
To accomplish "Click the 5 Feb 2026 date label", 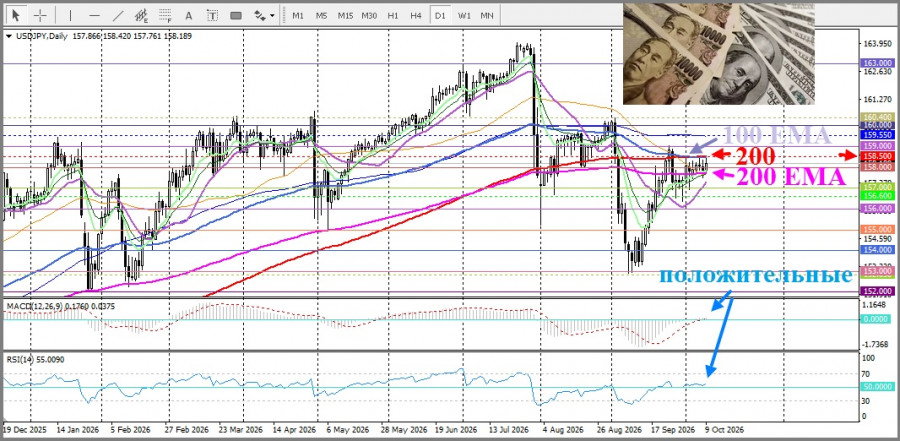I will [x=130, y=429].
